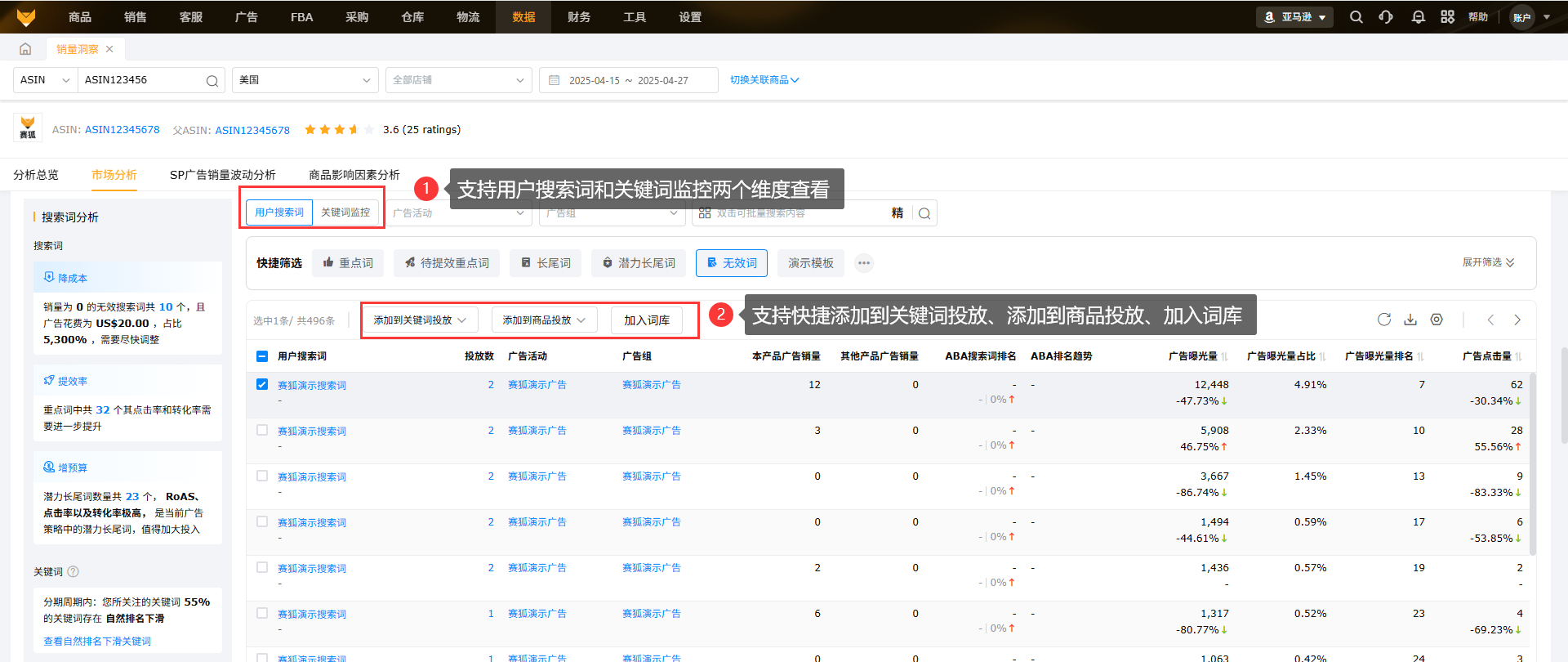
Task: Open the 财务 menu in top navigation
Action: 579,17
